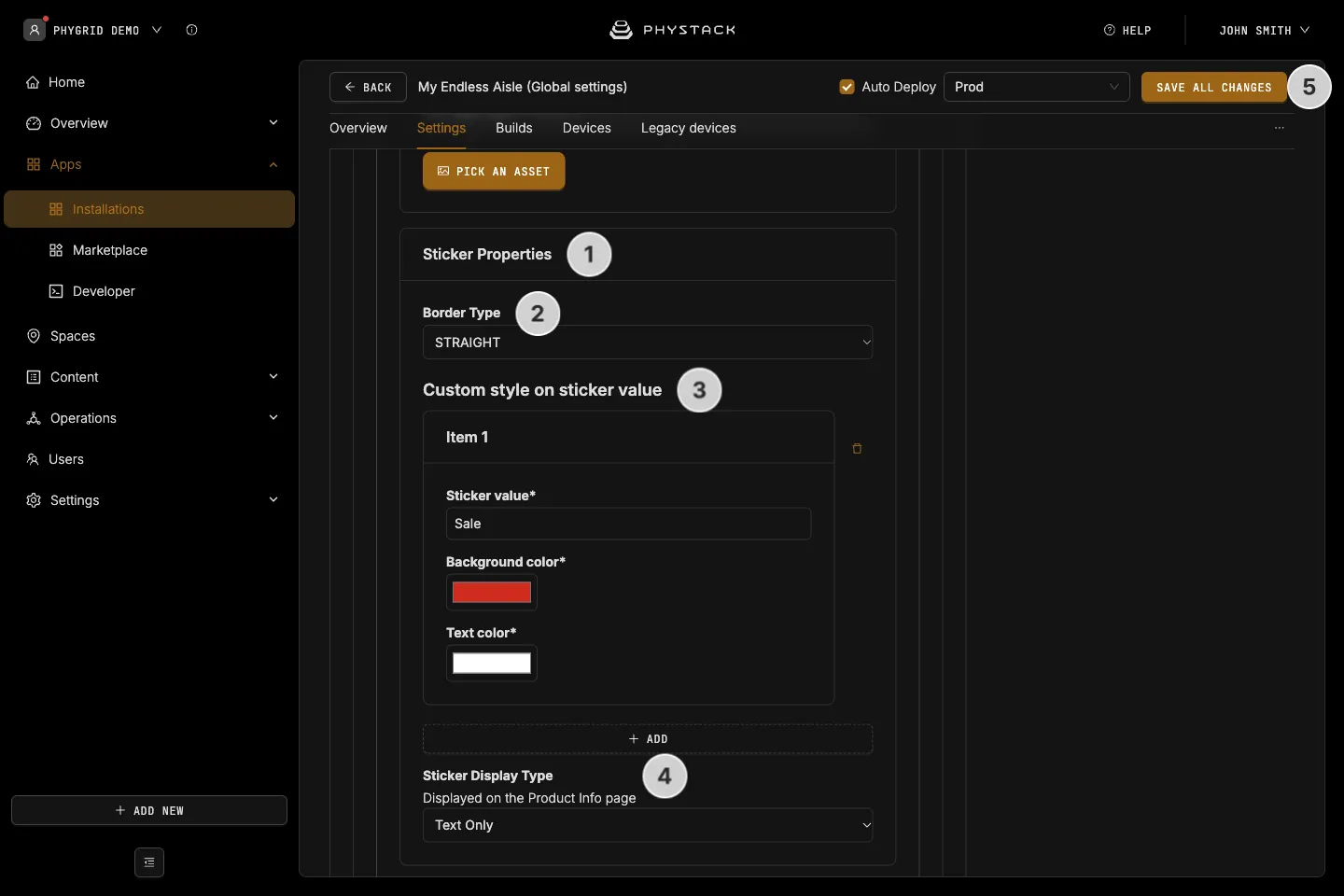Click the Apps grid icon in sidebar
The image size is (1344, 896).
click(x=34, y=164)
